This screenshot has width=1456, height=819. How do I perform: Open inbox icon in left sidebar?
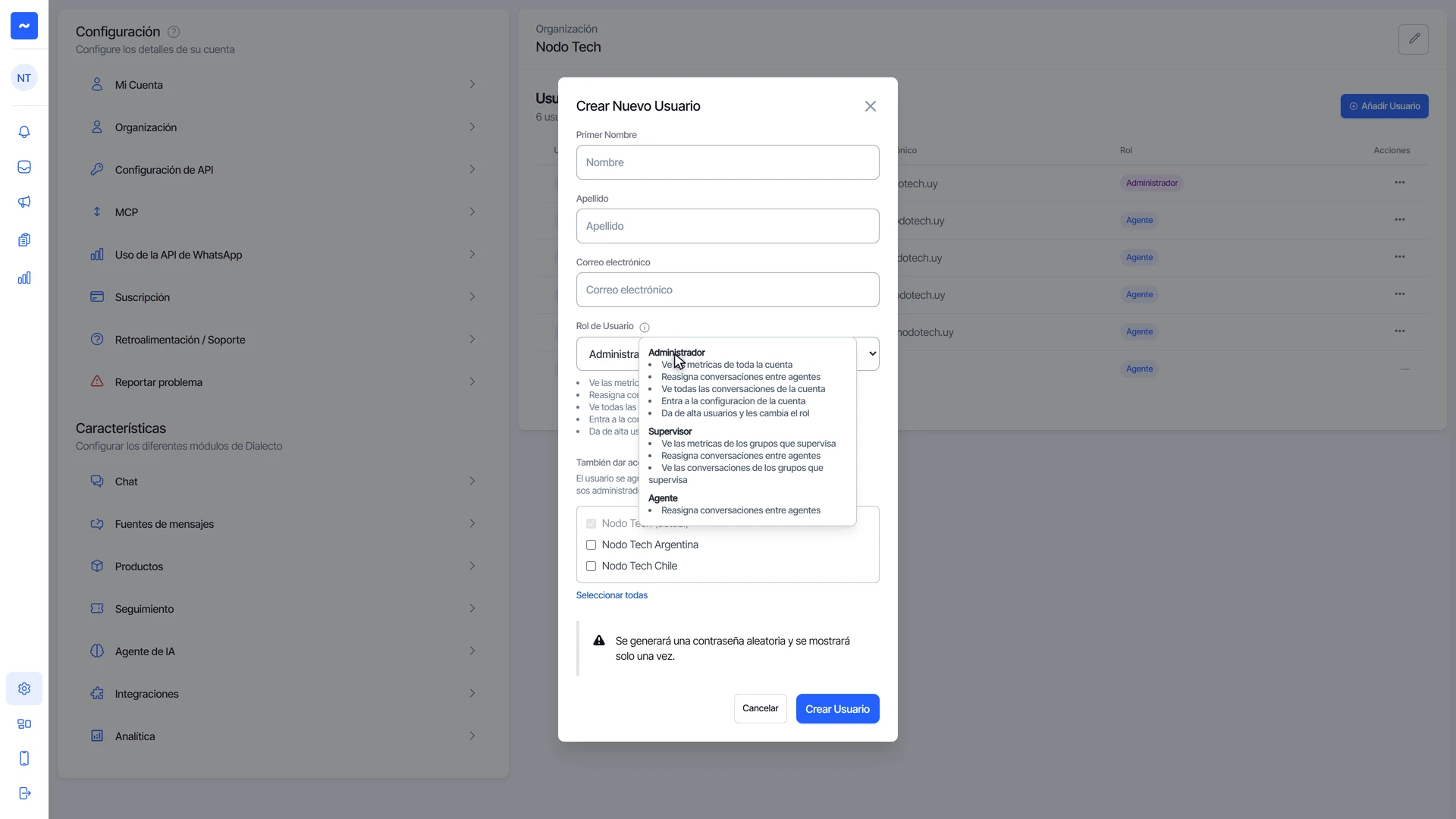point(24,167)
